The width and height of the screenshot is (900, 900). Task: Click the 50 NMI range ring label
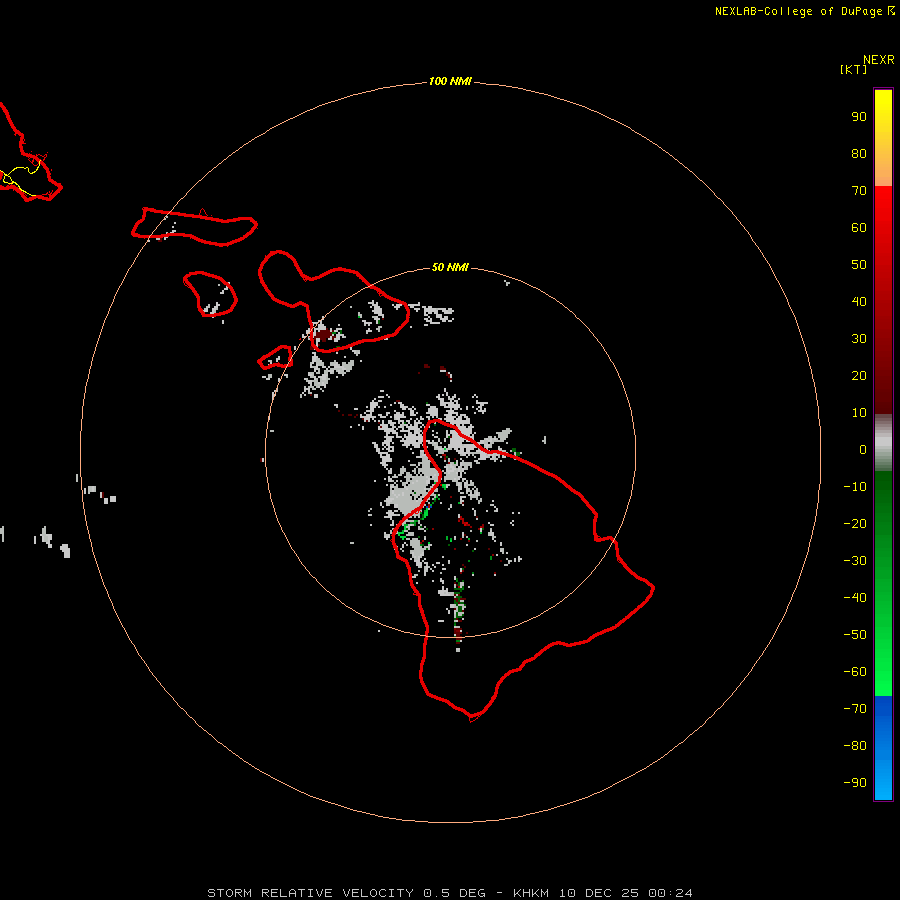450,267
